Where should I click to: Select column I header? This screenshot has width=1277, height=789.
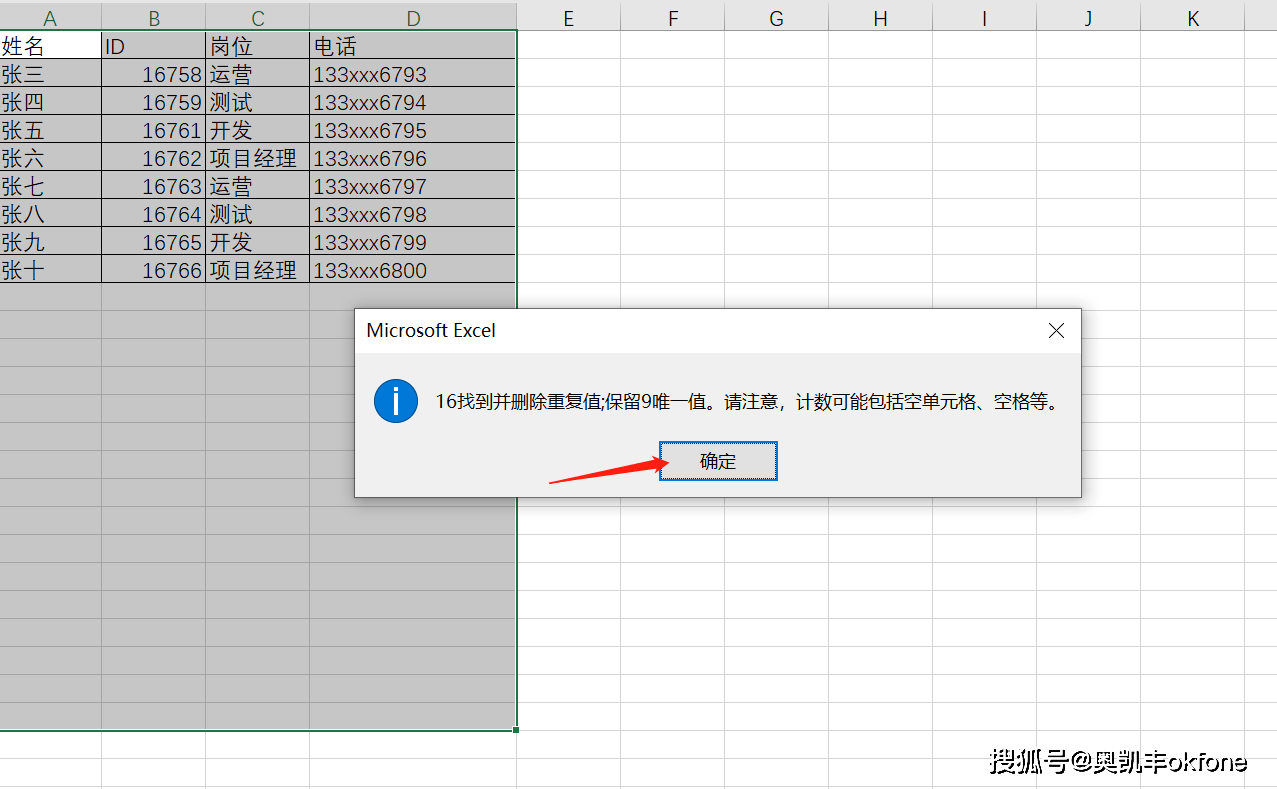tap(984, 18)
